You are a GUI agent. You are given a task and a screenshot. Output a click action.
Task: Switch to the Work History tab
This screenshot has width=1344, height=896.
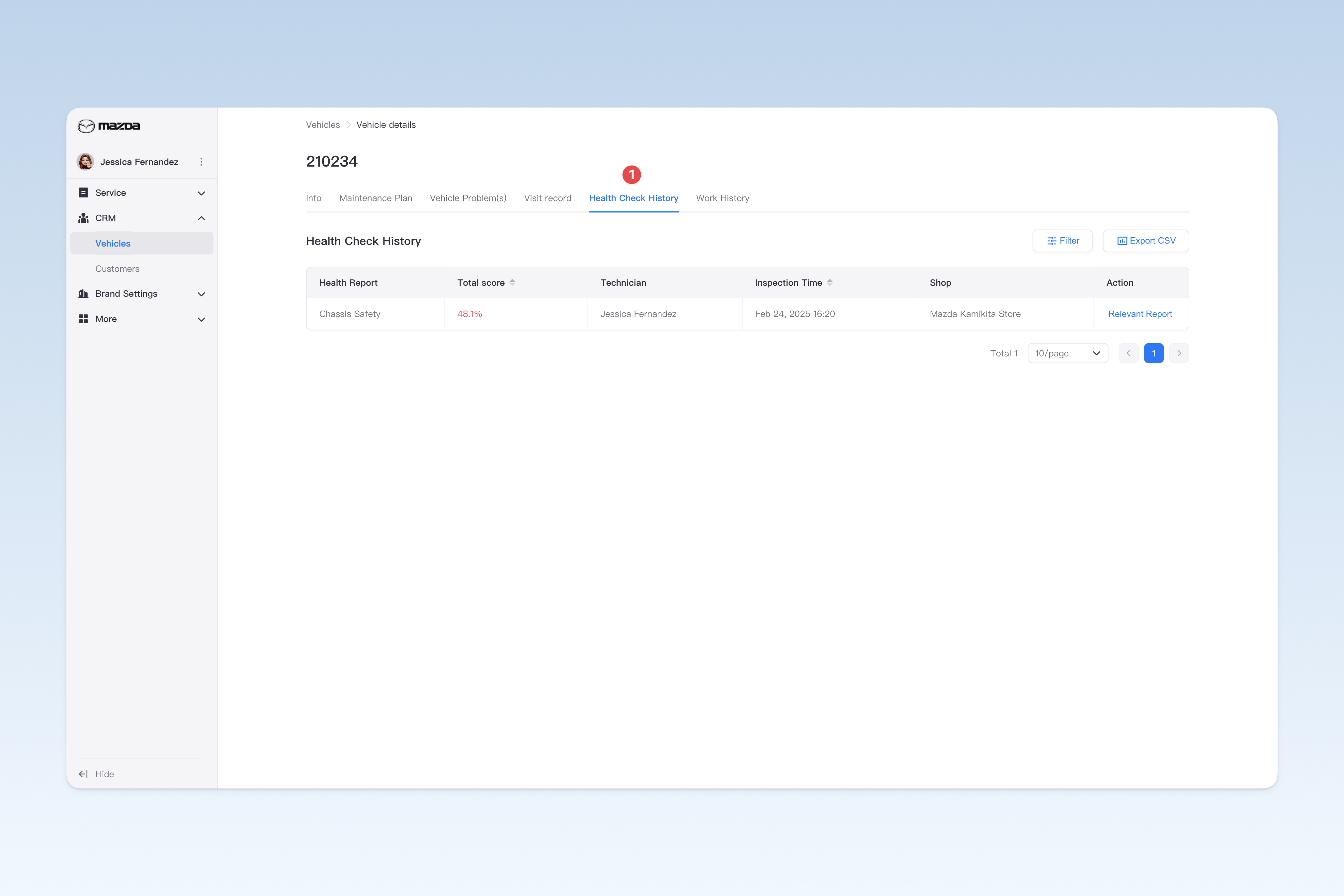722,198
